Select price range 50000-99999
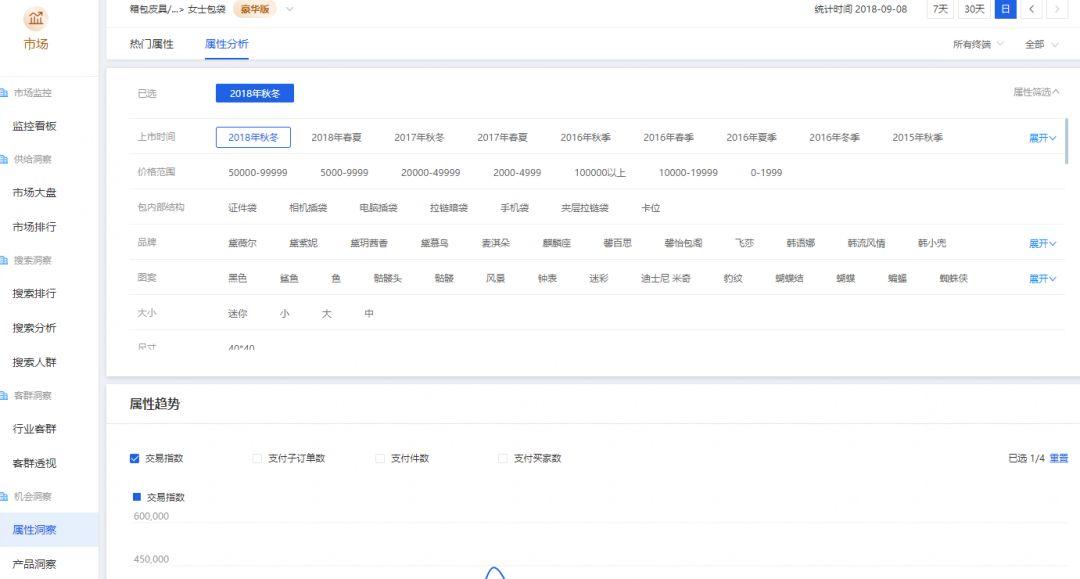This screenshot has height=579, width=1080. 258,172
